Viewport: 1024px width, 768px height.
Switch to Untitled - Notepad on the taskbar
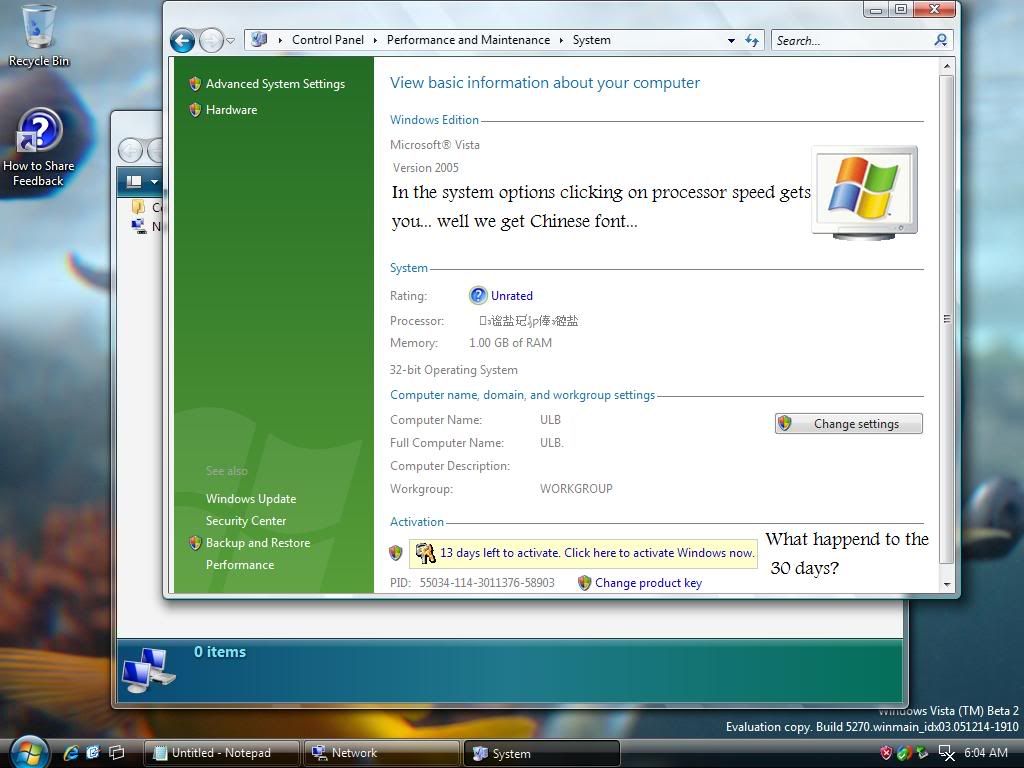(221, 753)
